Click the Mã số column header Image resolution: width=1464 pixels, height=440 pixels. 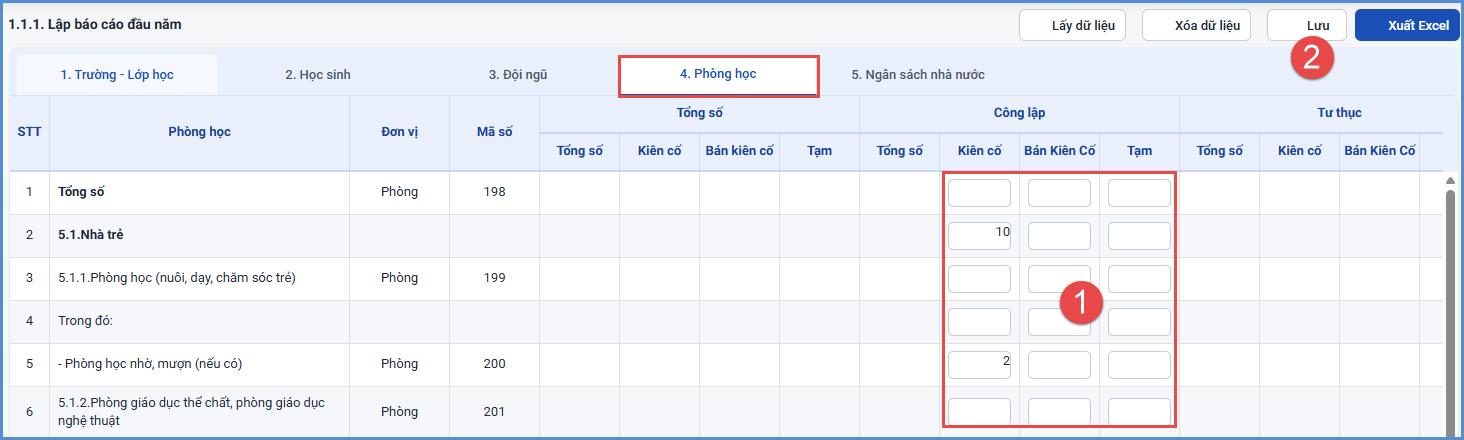point(495,132)
